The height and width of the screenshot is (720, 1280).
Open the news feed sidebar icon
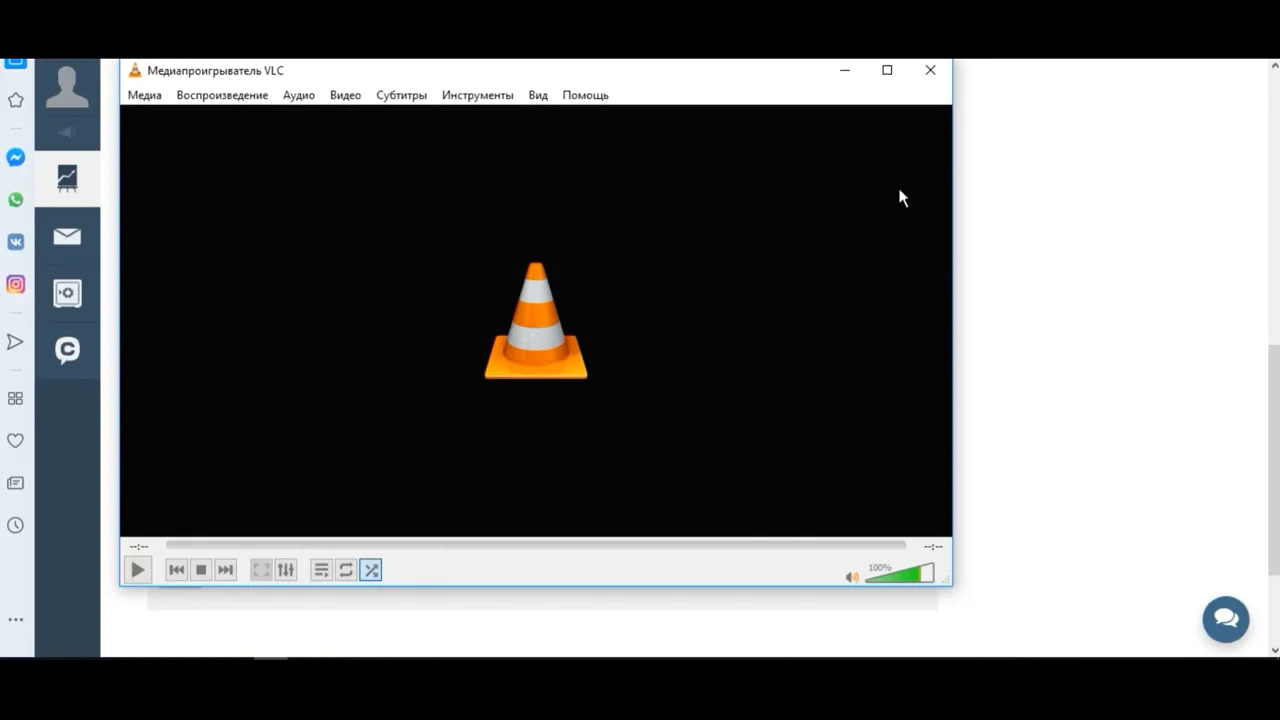pyautogui.click(x=16, y=483)
